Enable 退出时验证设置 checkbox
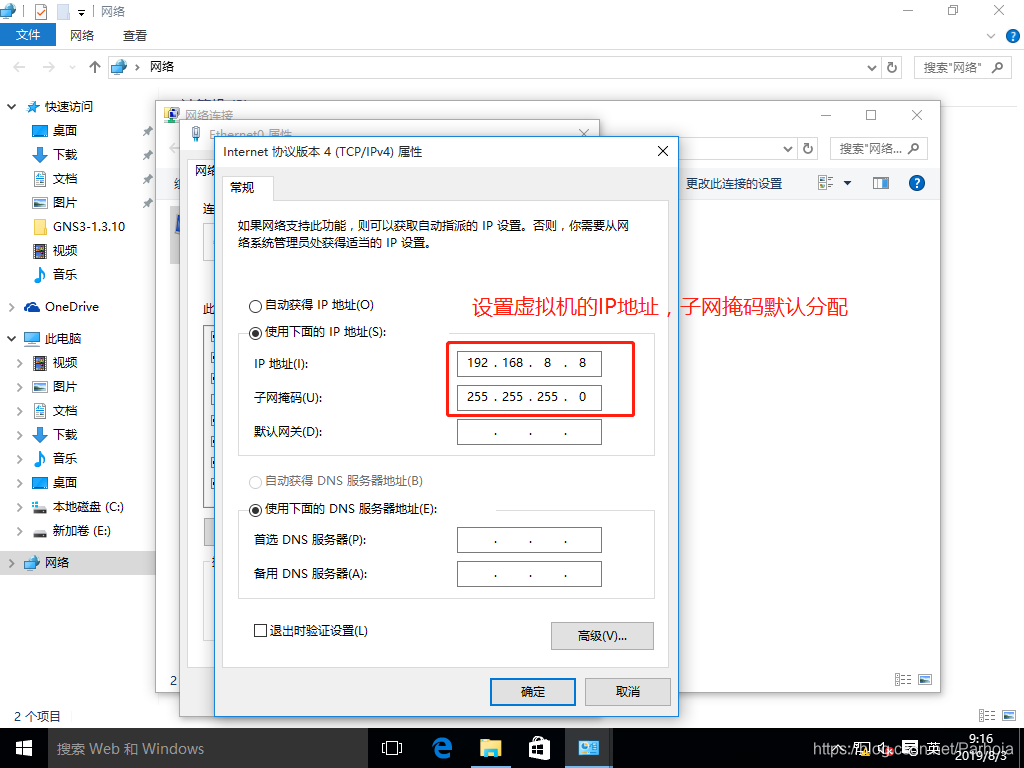The width and height of the screenshot is (1024, 768). 260,630
